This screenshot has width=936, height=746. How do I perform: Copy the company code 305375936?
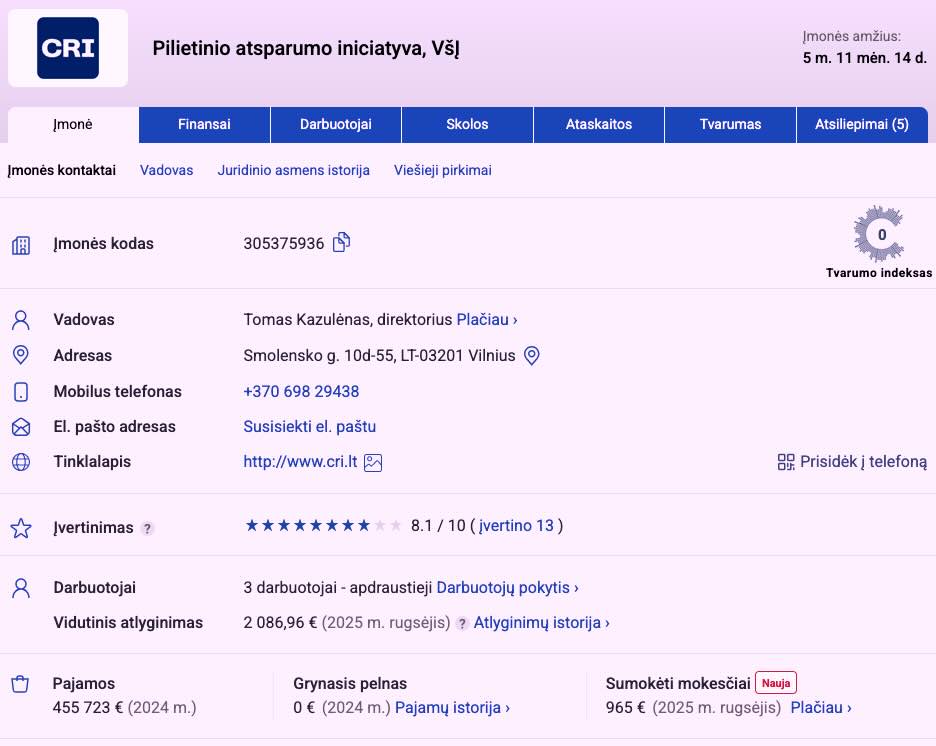tap(341, 243)
